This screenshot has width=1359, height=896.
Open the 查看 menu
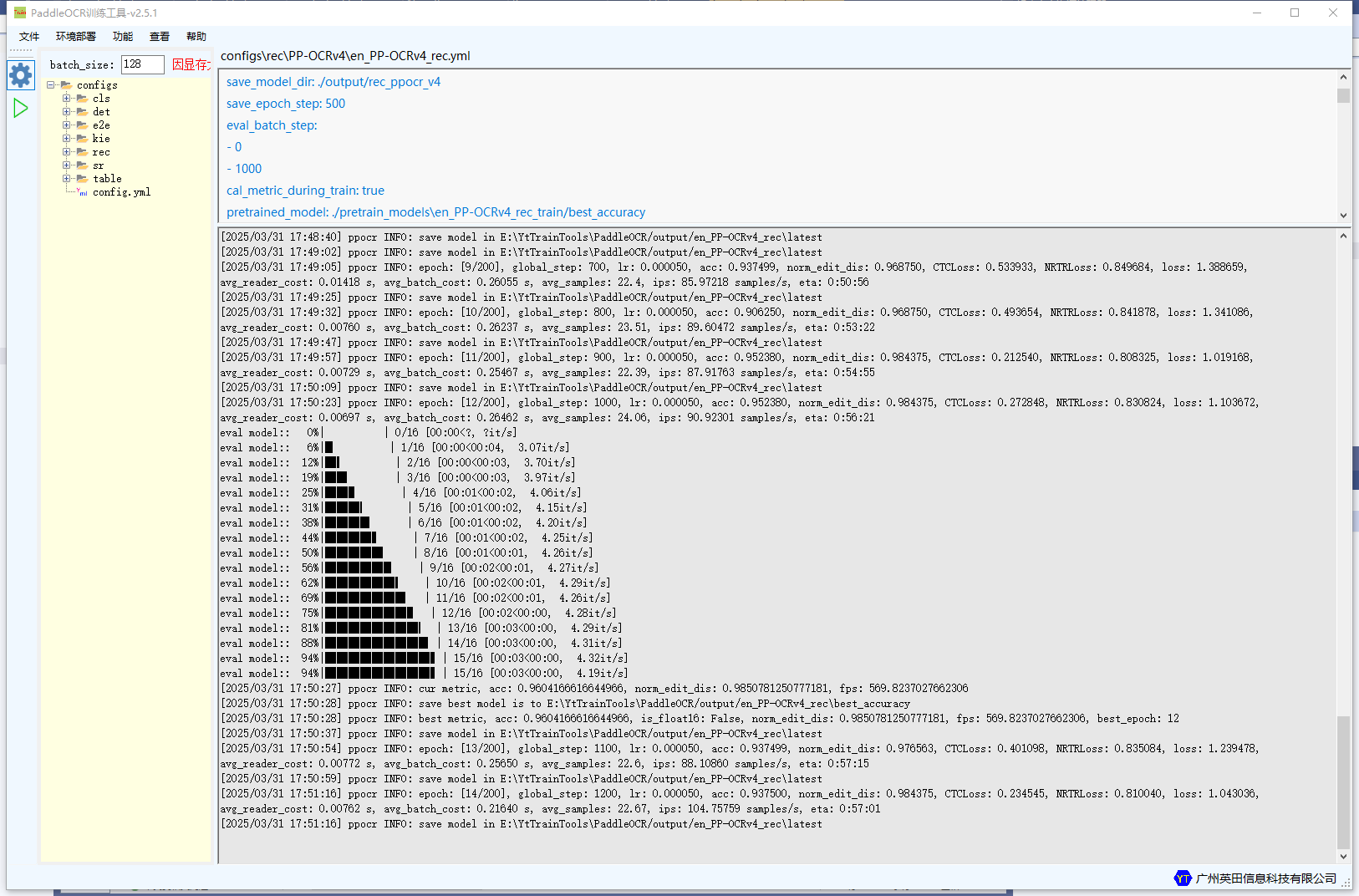pyautogui.click(x=160, y=37)
